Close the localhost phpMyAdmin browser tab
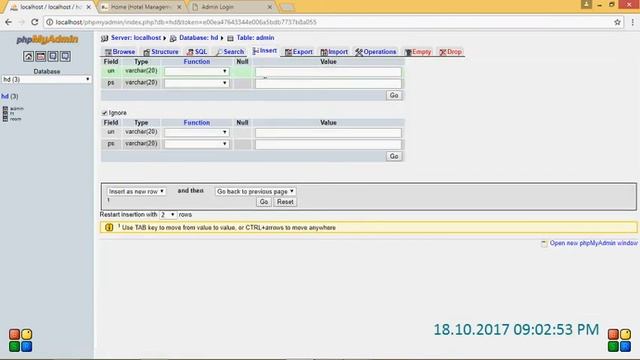This screenshot has height=360, width=640. pyautogui.click(x=89, y=7)
